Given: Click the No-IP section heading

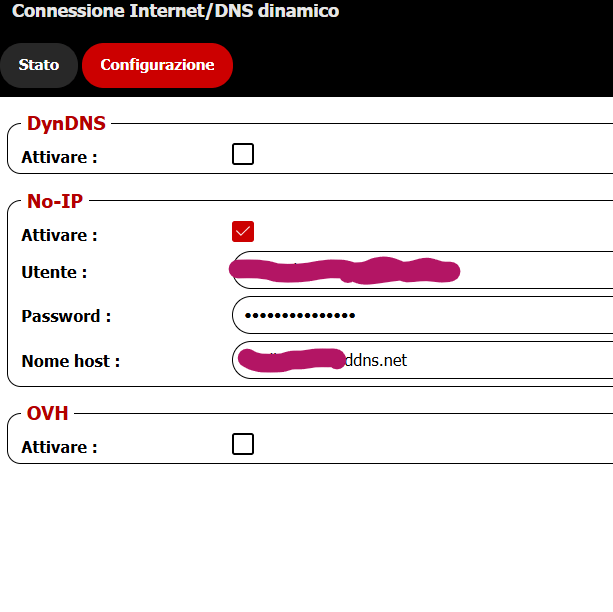Looking at the screenshot, I should [55, 201].
